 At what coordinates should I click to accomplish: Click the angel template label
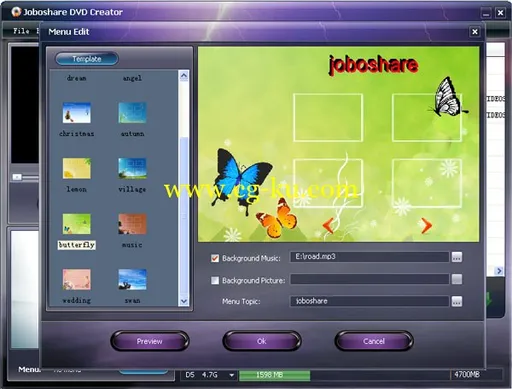(x=132, y=78)
